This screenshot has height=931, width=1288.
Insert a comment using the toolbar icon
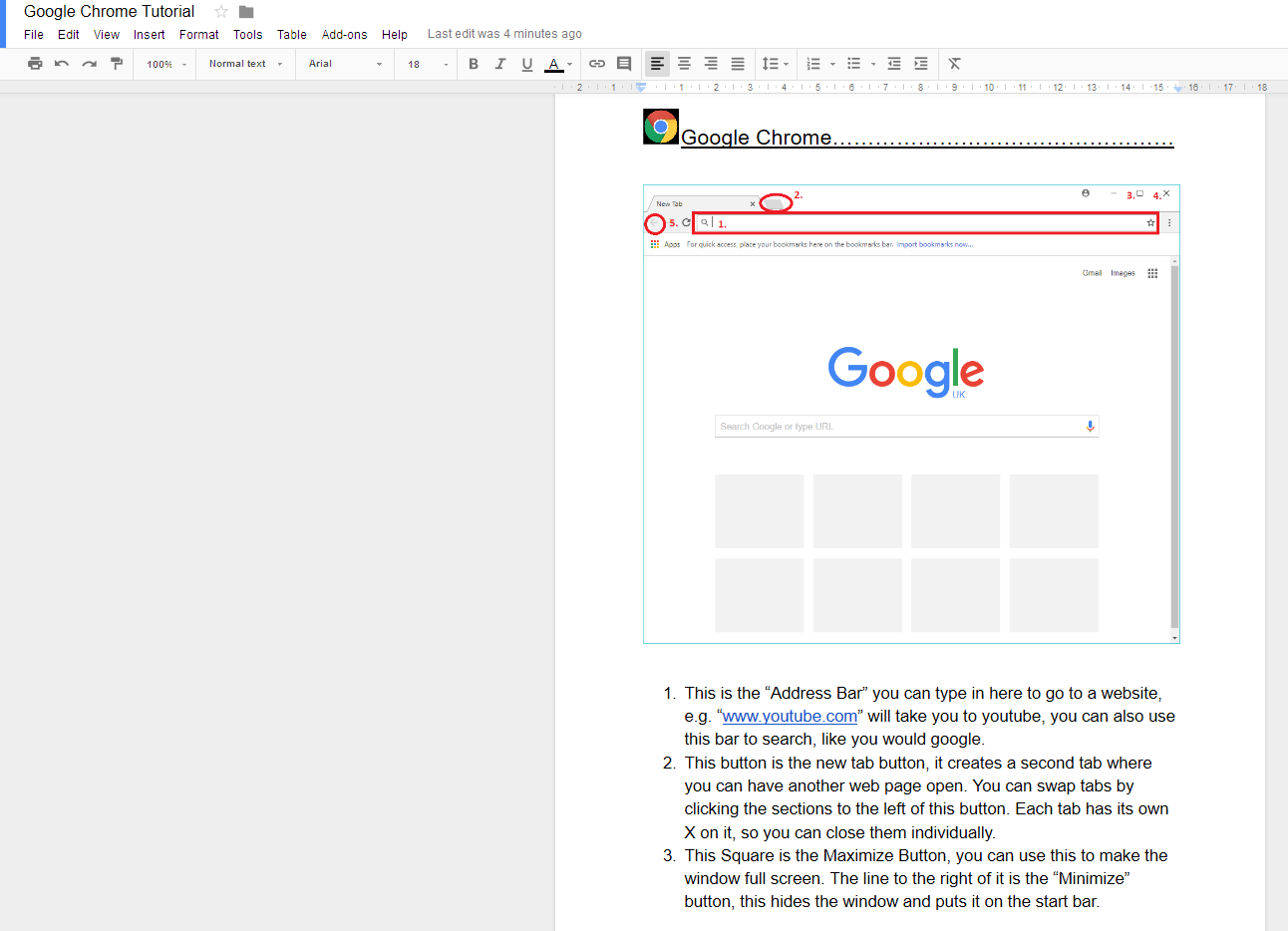tap(624, 64)
